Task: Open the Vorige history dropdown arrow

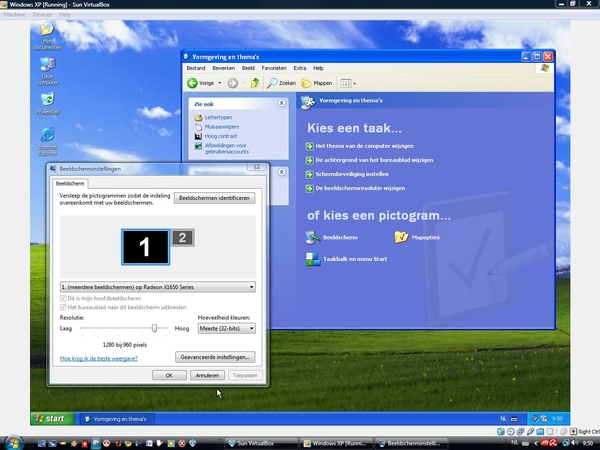Action: click(220, 83)
